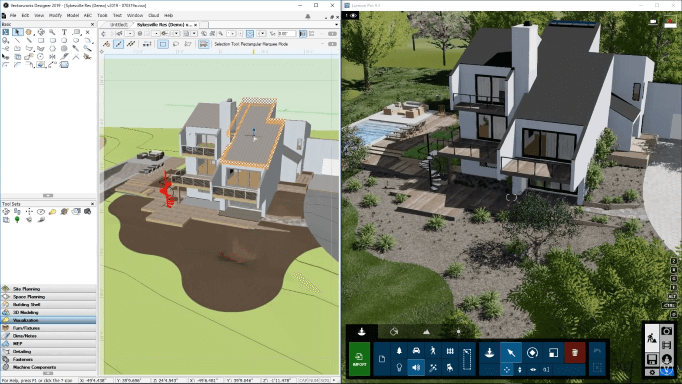Image resolution: width=682 pixels, height=384 pixels.
Task: Open Outdoor fence category in Lumion
Action: pyautogui.click(x=450, y=351)
